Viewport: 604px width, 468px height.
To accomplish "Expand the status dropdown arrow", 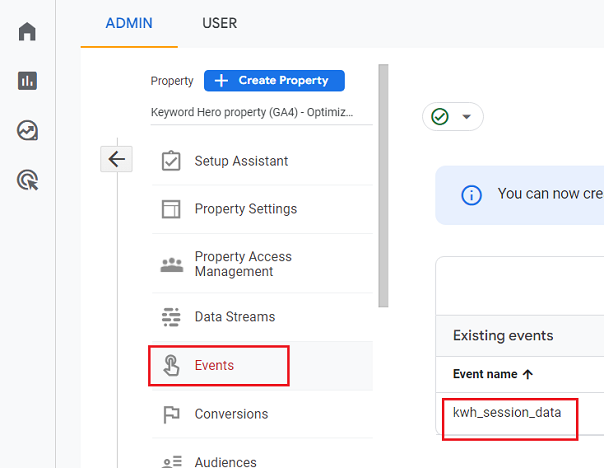I will 466,117.
